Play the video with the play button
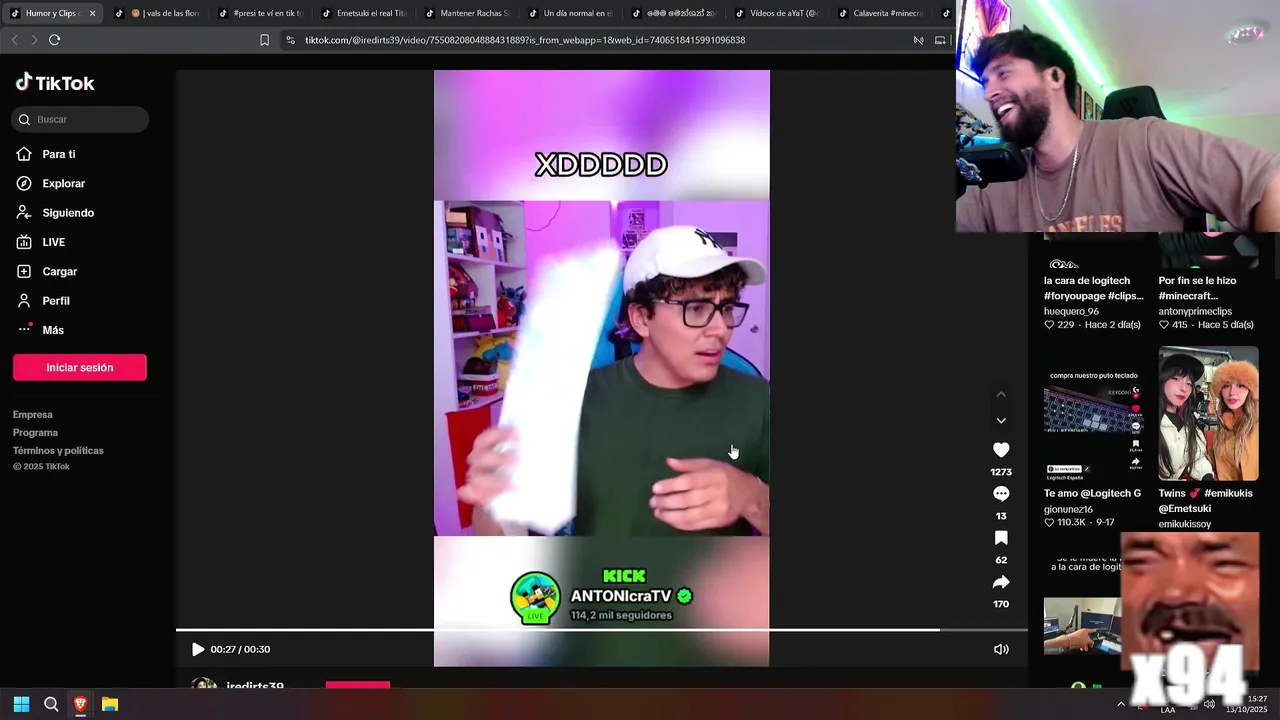The height and width of the screenshot is (720, 1280). click(198, 649)
